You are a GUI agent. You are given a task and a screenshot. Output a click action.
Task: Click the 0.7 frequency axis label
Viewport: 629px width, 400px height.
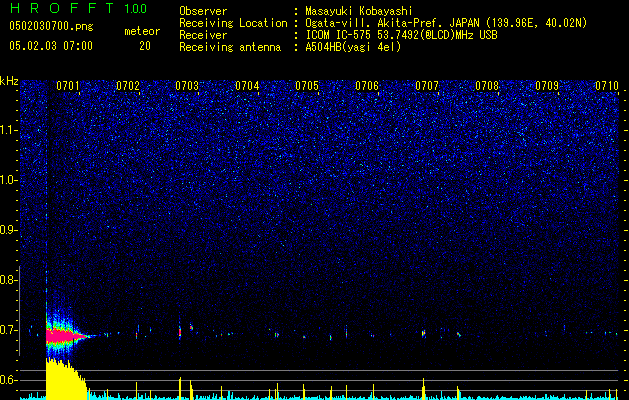[8, 330]
